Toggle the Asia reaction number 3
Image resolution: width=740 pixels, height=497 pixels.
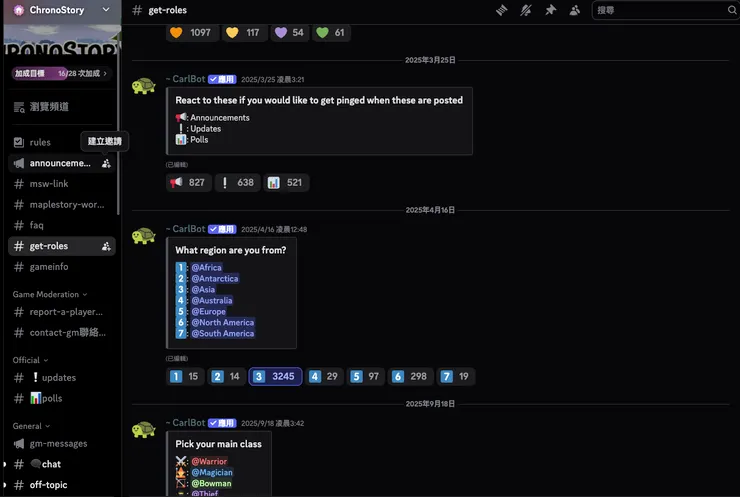click(275, 376)
